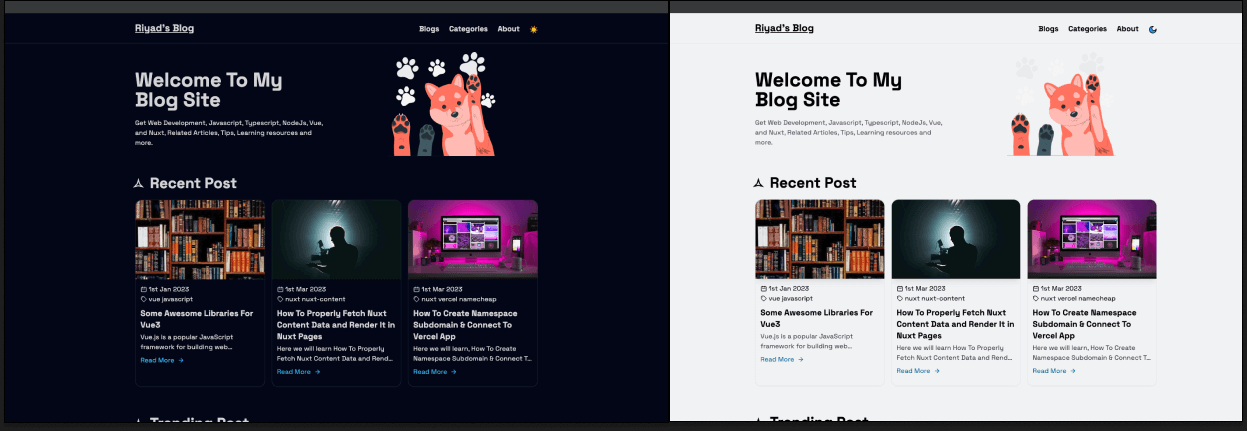
Task: Click the sun icon in dark-theme navbar
Action: 534,29
